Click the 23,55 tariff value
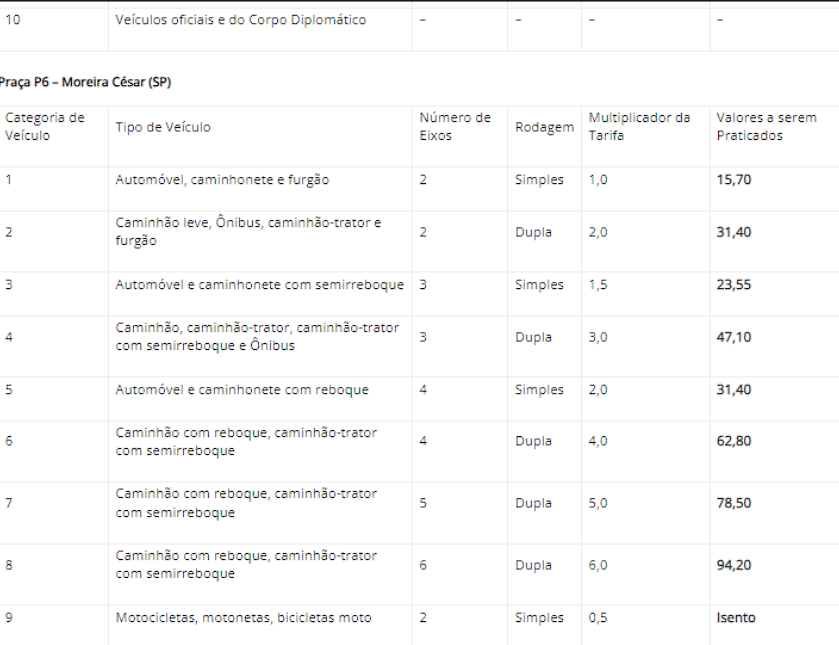 tap(734, 284)
